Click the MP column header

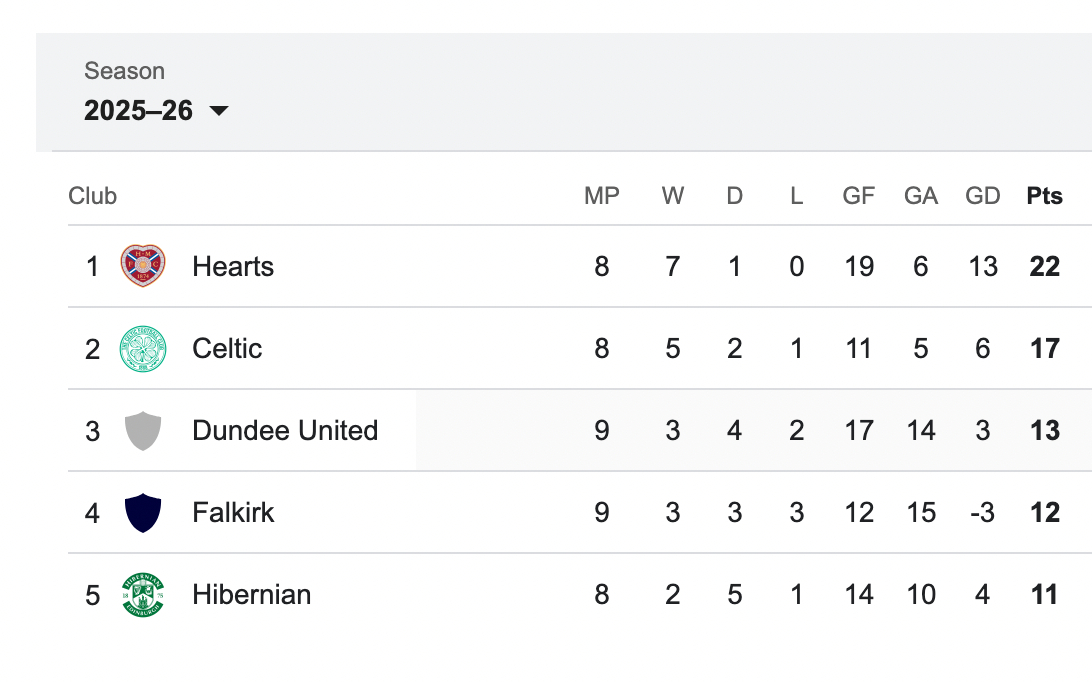601,196
